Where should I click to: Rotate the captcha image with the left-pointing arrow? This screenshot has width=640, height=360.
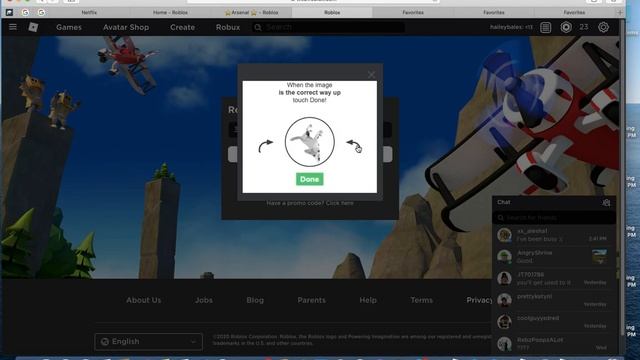point(353,145)
